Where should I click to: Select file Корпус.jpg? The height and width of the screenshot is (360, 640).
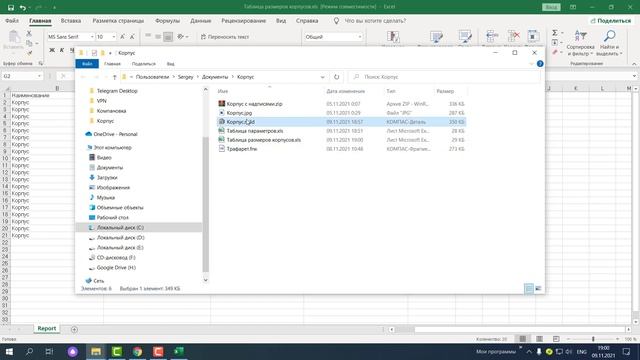[239, 113]
